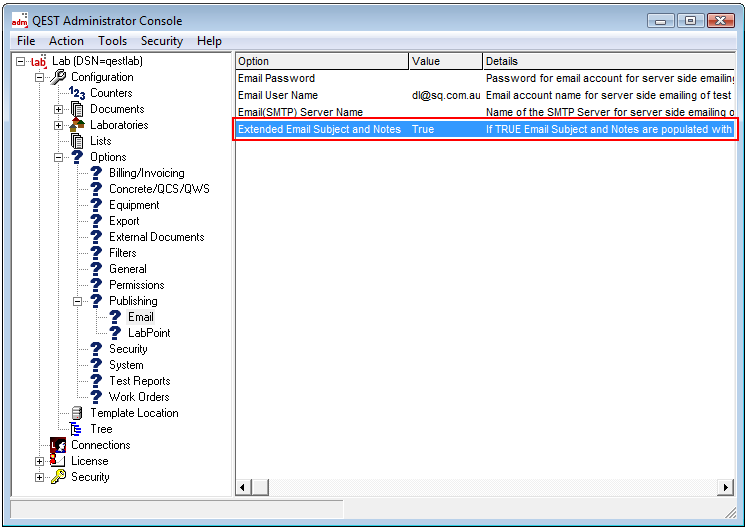Open the Action menu
Image resolution: width=747 pixels, height=529 pixels.
coord(66,41)
